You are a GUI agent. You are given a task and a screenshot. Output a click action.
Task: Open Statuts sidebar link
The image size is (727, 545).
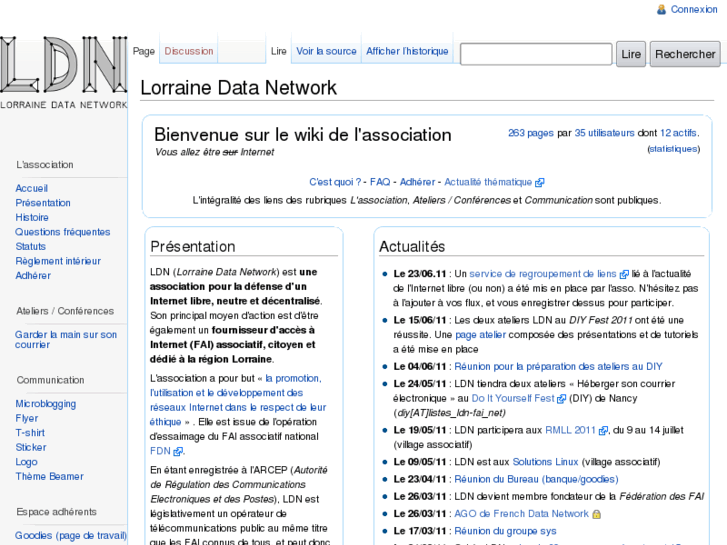(x=31, y=247)
